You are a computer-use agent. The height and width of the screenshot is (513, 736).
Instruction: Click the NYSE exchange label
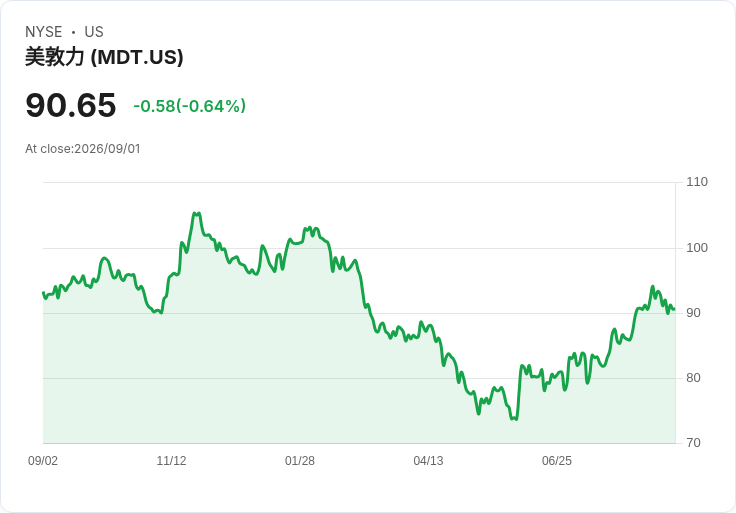pos(44,32)
